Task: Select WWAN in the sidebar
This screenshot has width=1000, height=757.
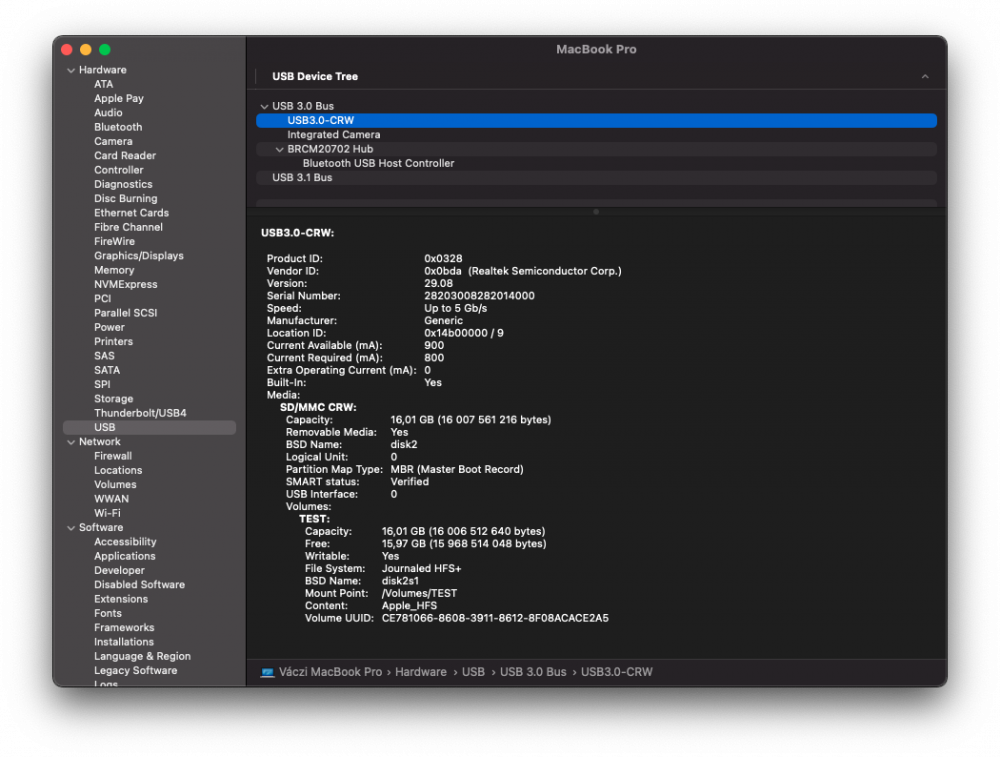Action: click(x=112, y=499)
